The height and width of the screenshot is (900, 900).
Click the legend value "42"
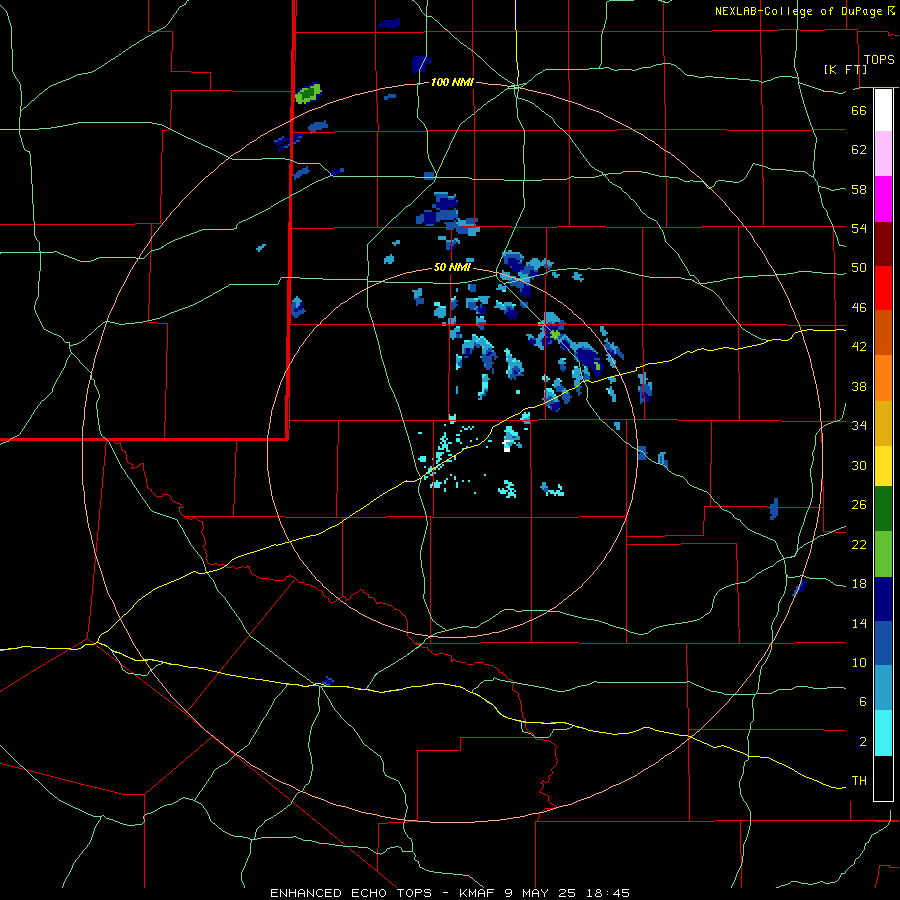tap(859, 347)
